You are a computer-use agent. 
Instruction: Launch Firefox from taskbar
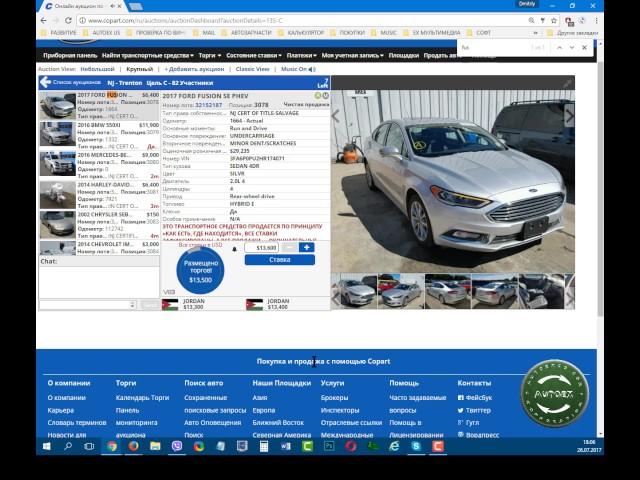coord(133,447)
